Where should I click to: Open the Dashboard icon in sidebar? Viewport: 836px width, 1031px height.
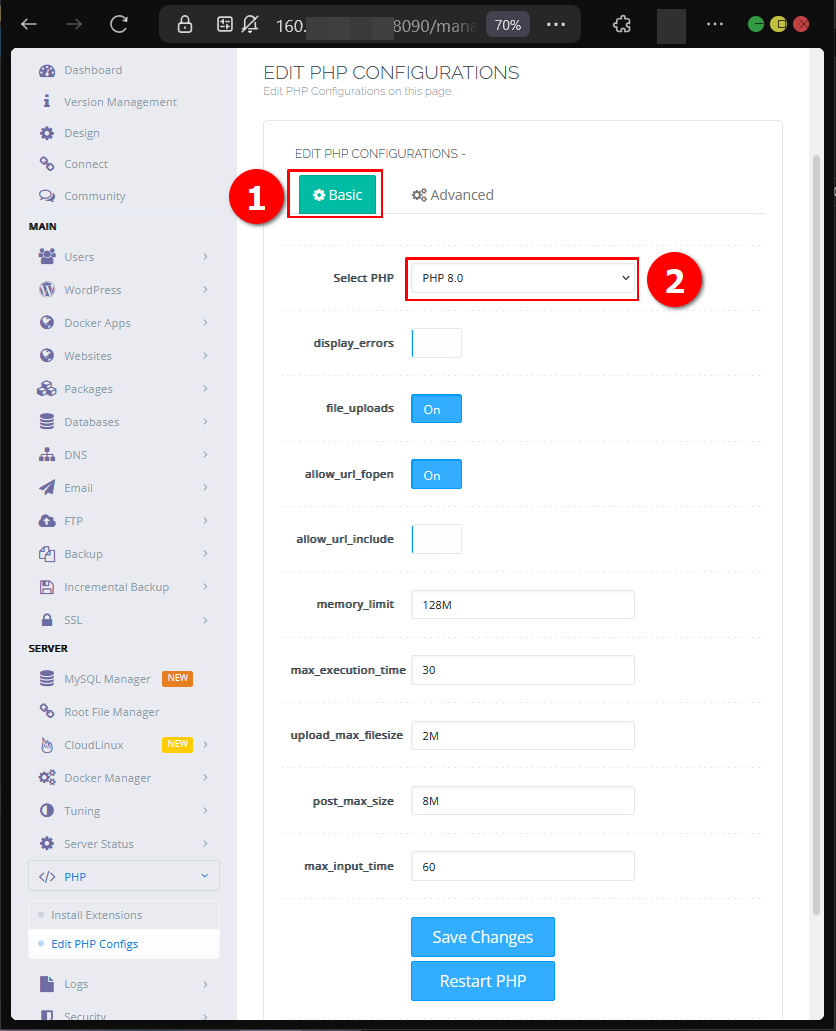click(x=47, y=70)
